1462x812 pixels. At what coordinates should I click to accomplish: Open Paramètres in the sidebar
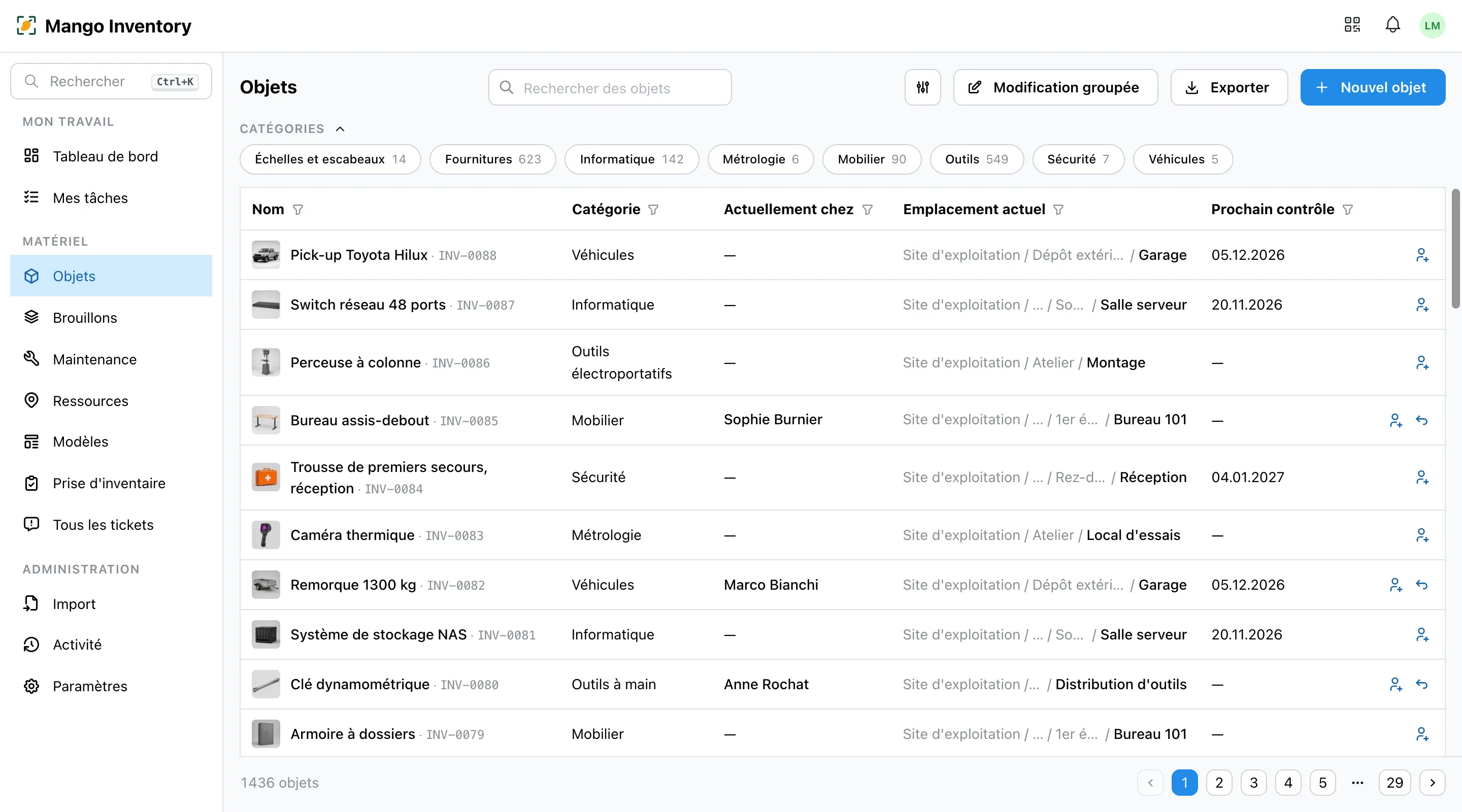111,686
